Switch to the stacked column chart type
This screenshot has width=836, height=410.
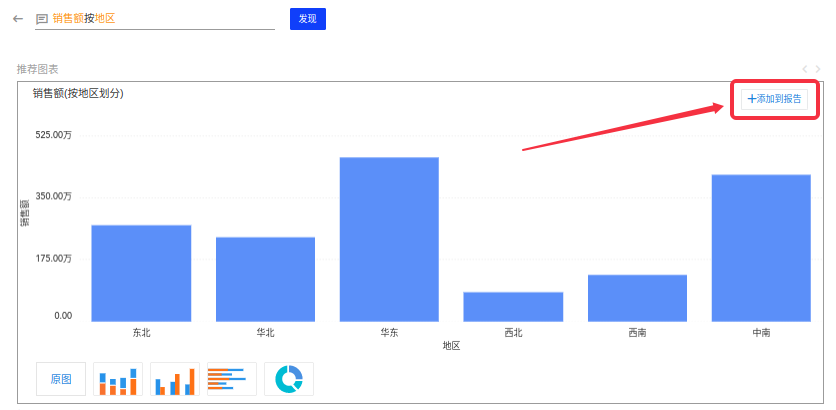(118, 379)
